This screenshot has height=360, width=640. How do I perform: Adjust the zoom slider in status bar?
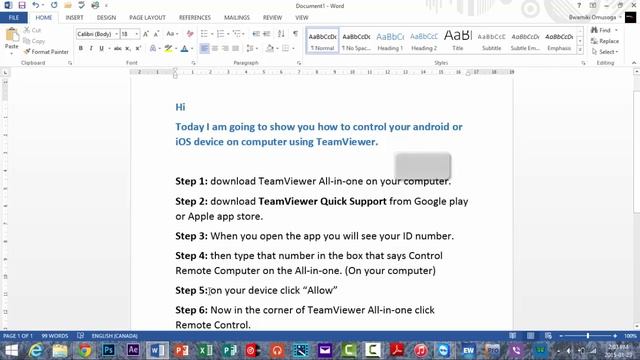(588, 336)
